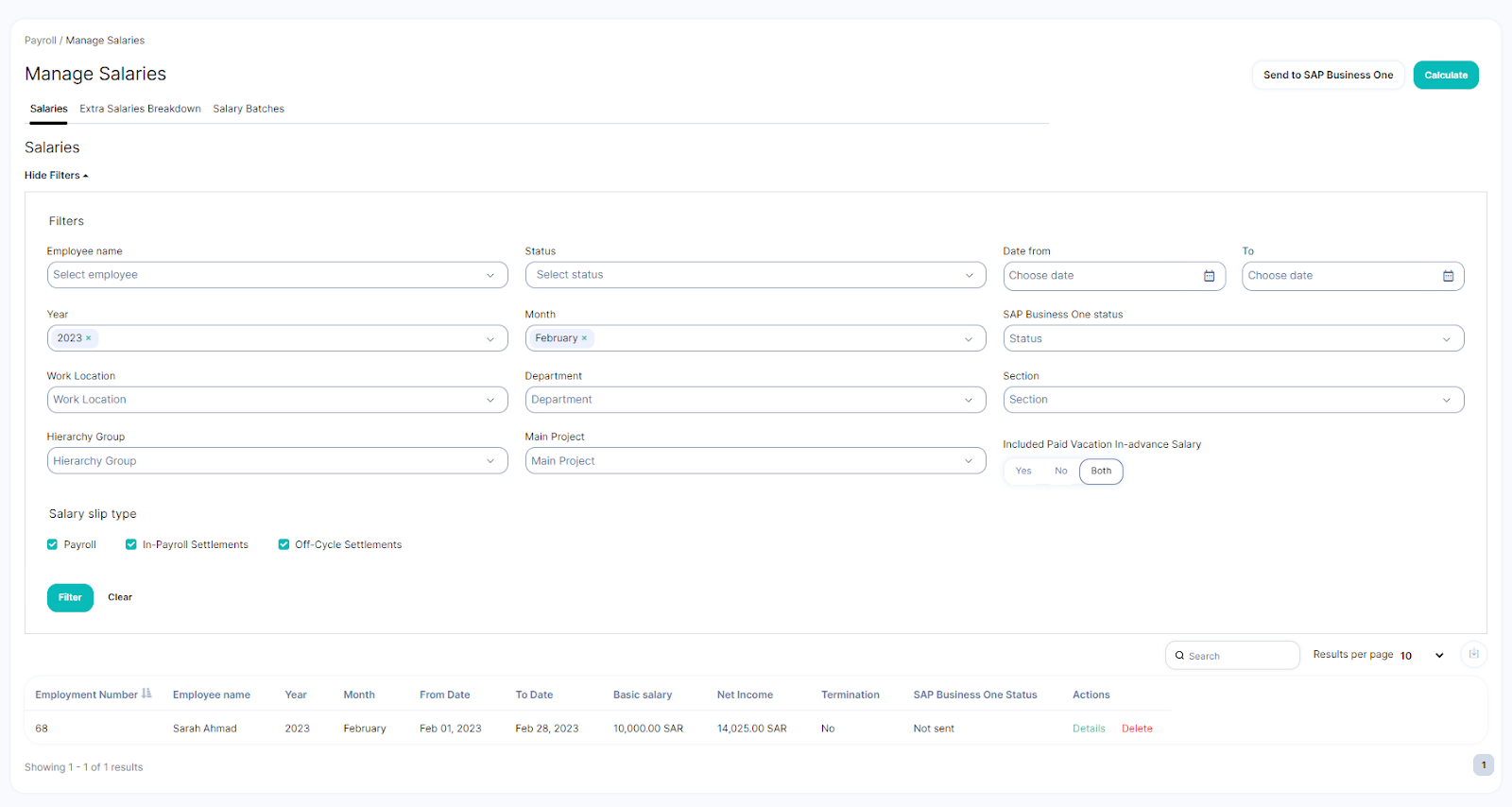
Task: Click employment number 68 cell
Action: click(x=42, y=729)
